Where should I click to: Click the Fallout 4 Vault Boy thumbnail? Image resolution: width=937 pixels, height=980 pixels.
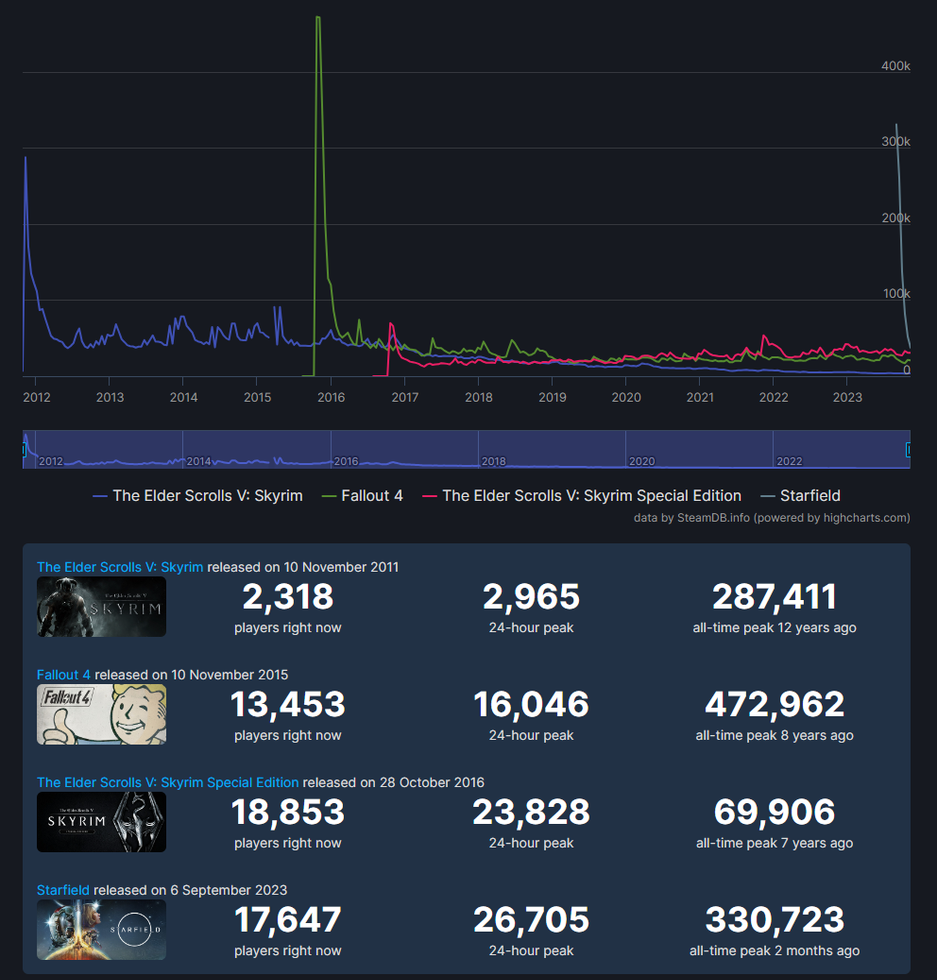tap(101, 714)
